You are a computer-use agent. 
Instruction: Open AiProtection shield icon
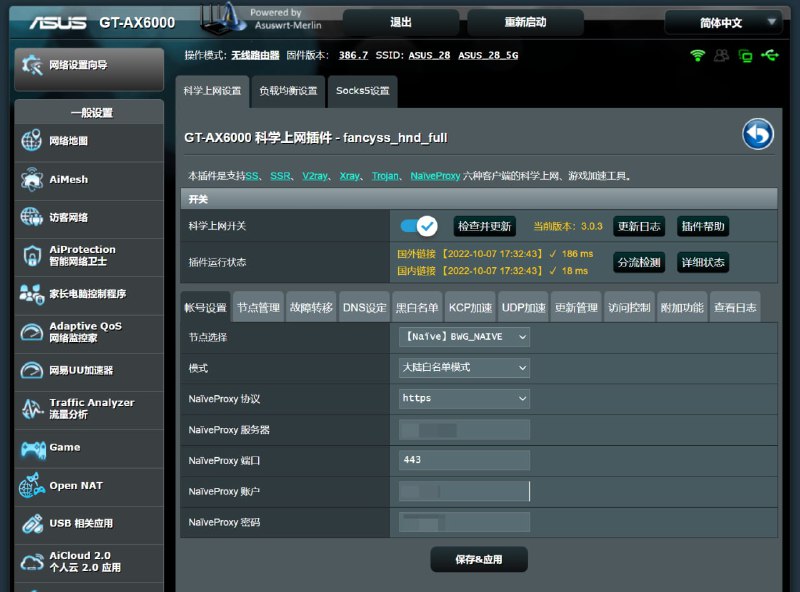pos(32,255)
